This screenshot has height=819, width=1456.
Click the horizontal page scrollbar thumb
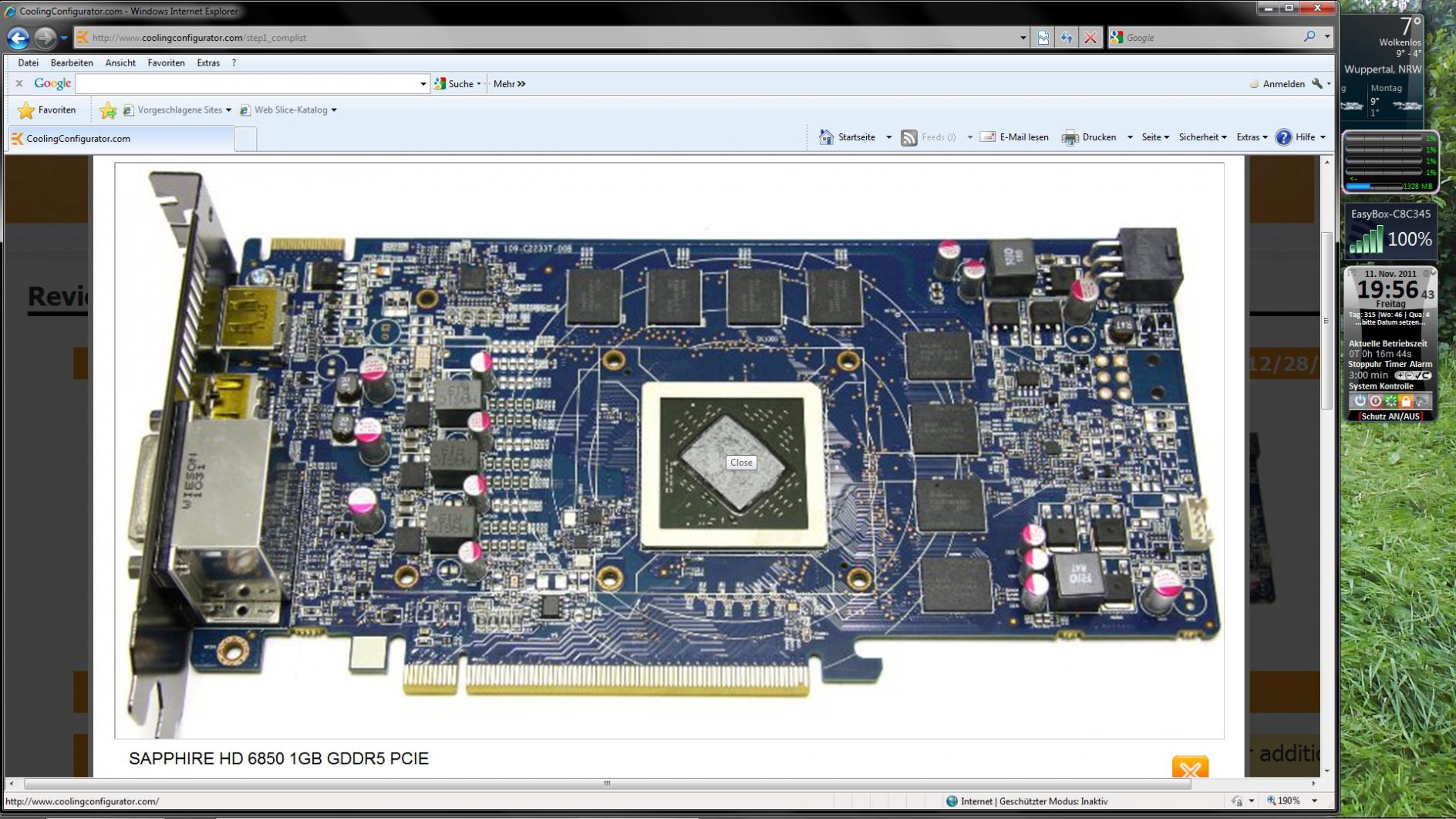point(607,784)
